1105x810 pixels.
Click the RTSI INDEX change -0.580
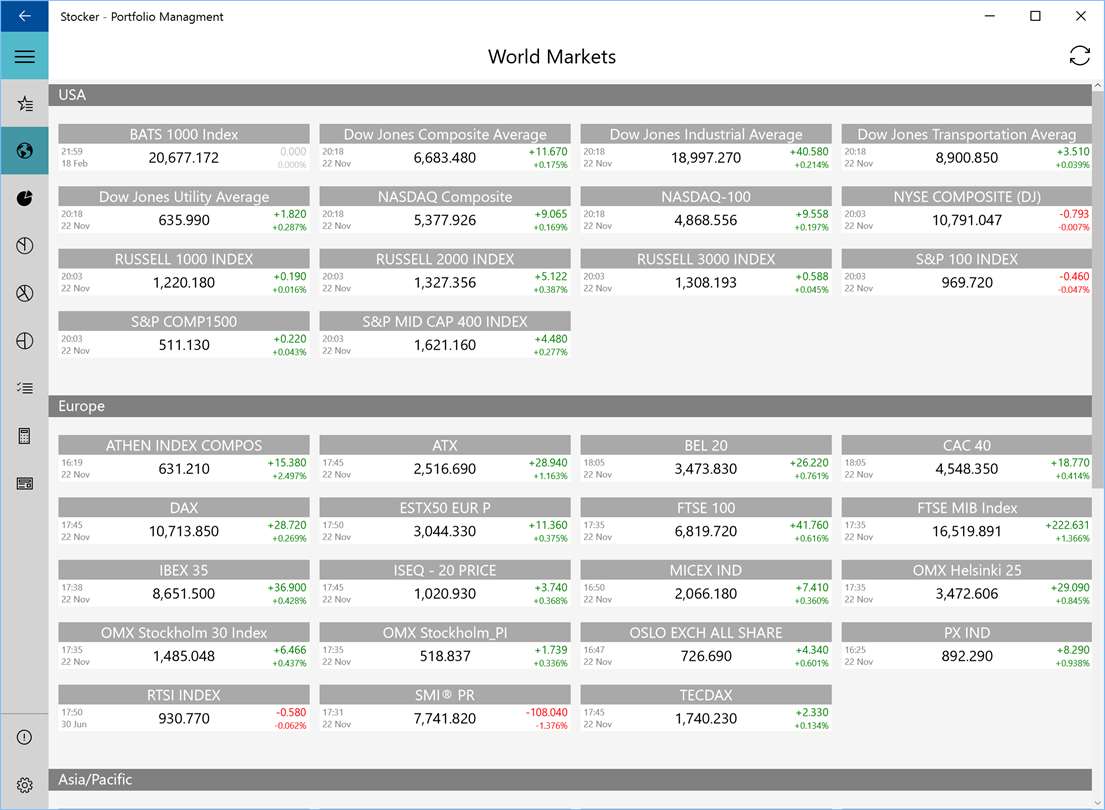pos(291,712)
